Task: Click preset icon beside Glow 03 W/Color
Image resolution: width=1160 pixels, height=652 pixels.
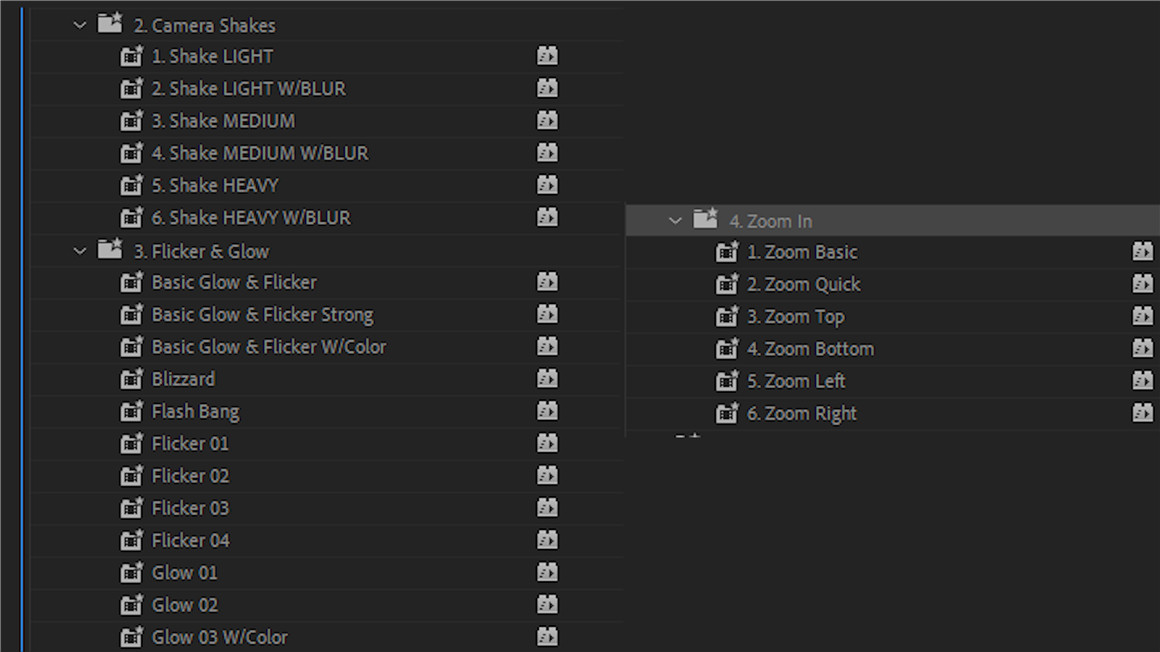Action: [x=131, y=637]
